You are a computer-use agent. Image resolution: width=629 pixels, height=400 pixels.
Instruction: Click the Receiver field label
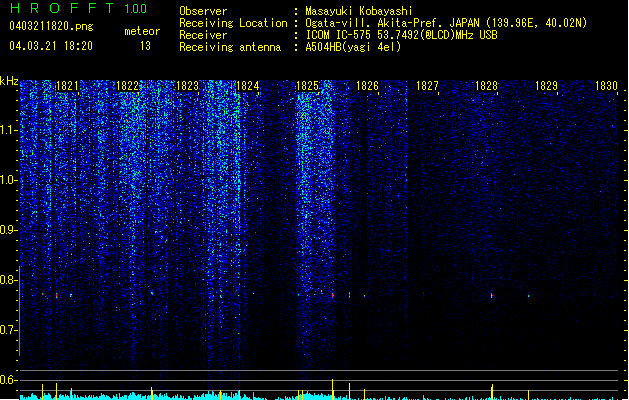tap(203, 35)
